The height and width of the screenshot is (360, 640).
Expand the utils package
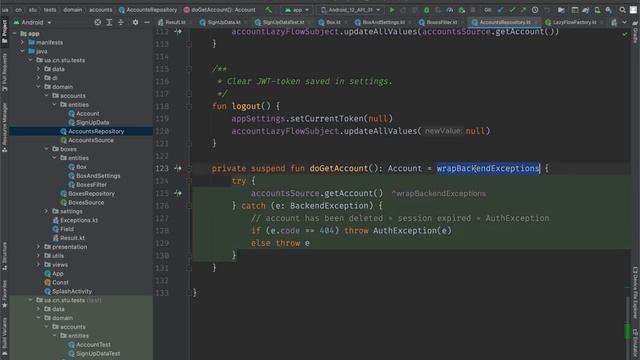pyautogui.click(x=39, y=256)
